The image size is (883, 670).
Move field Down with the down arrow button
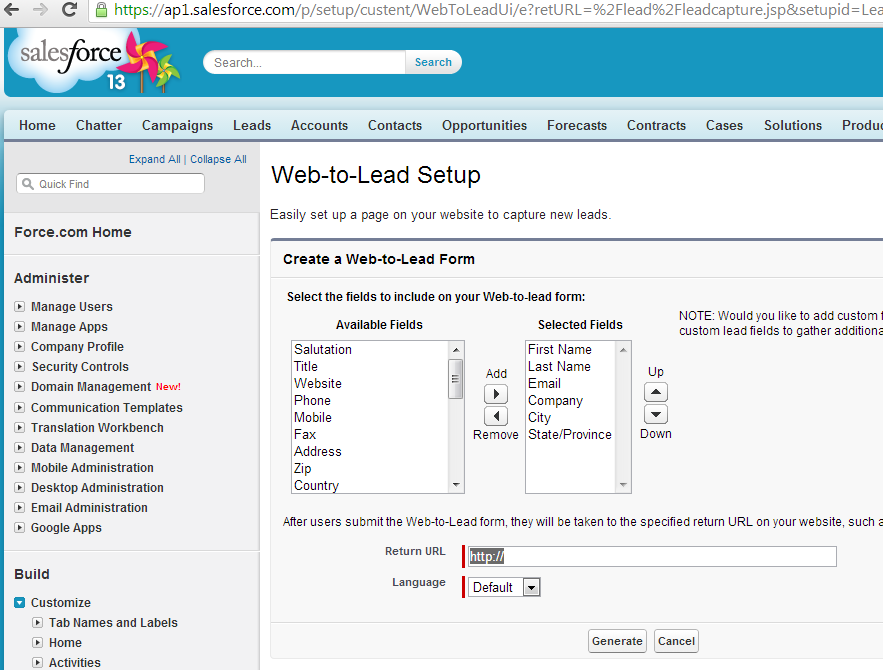[656, 414]
